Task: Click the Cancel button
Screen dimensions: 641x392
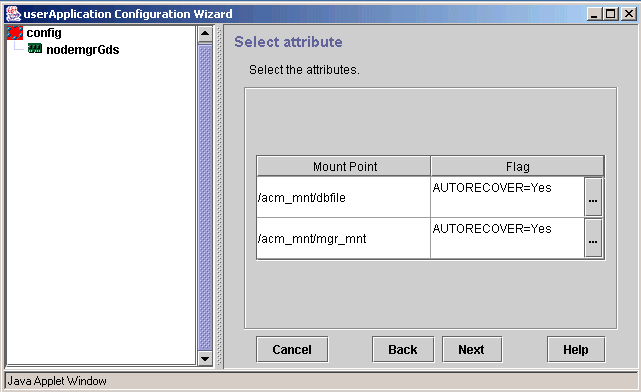Action: coord(292,349)
